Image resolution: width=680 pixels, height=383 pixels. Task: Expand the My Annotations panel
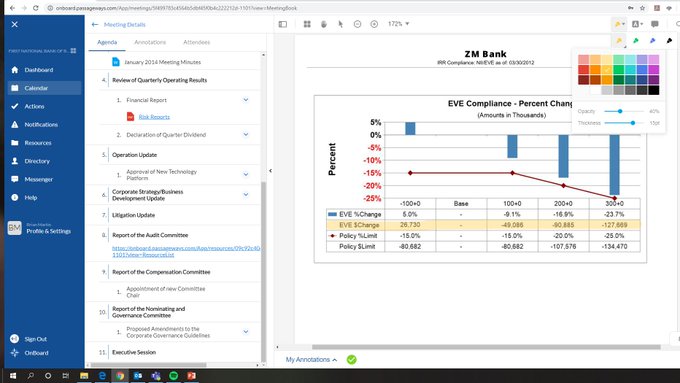(311, 360)
